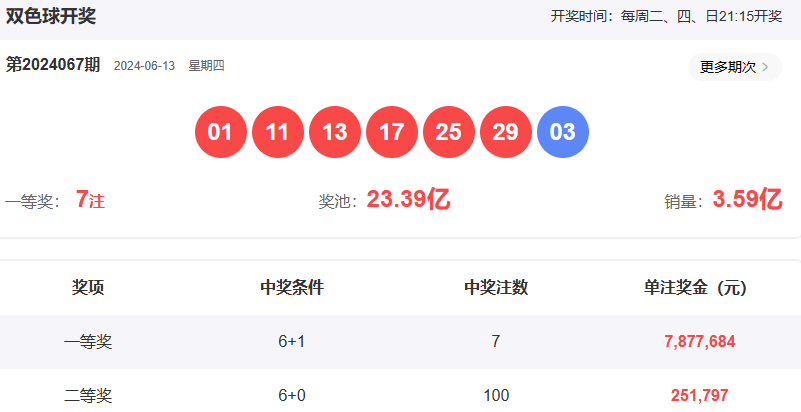
Task: Click red ball number 01
Action: tap(221, 133)
